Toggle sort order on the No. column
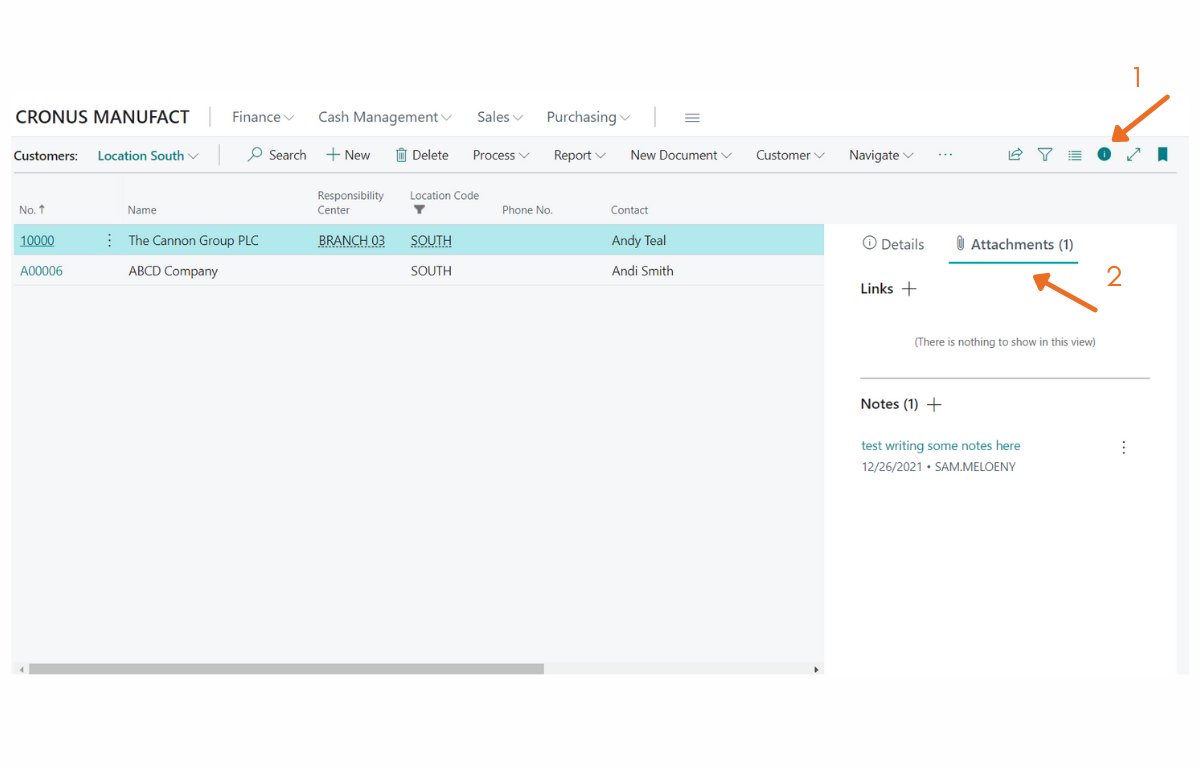The width and height of the screenshot is (1200, 768). (x=31, y=210)
